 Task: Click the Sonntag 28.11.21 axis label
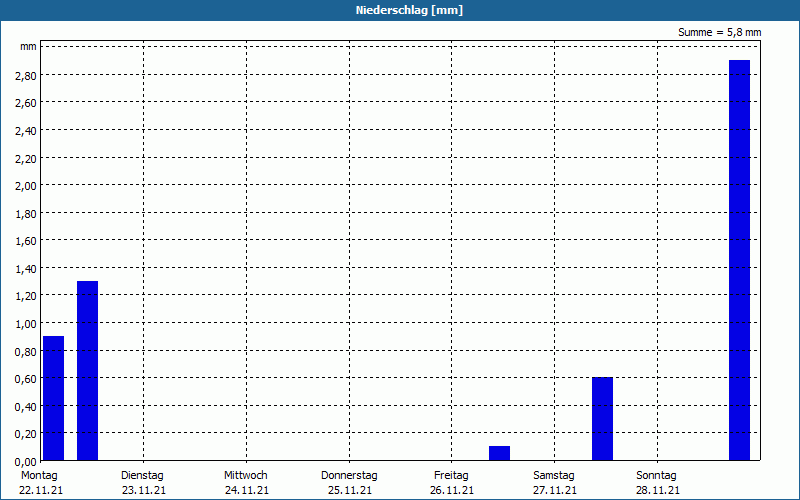(657, 483)
